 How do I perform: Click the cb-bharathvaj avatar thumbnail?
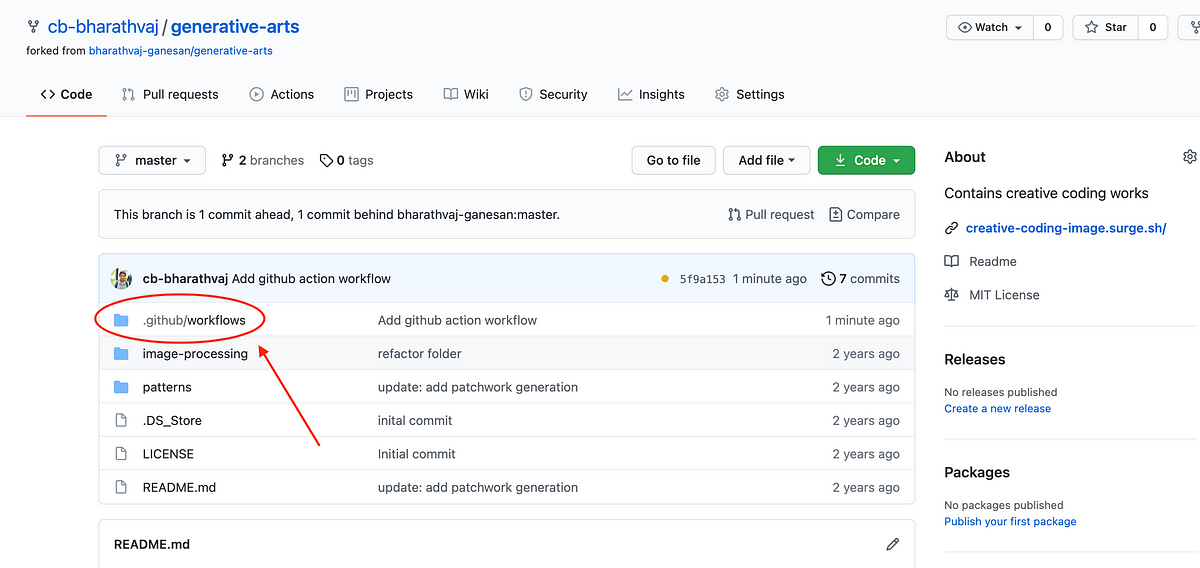click(x=122, y=278)
